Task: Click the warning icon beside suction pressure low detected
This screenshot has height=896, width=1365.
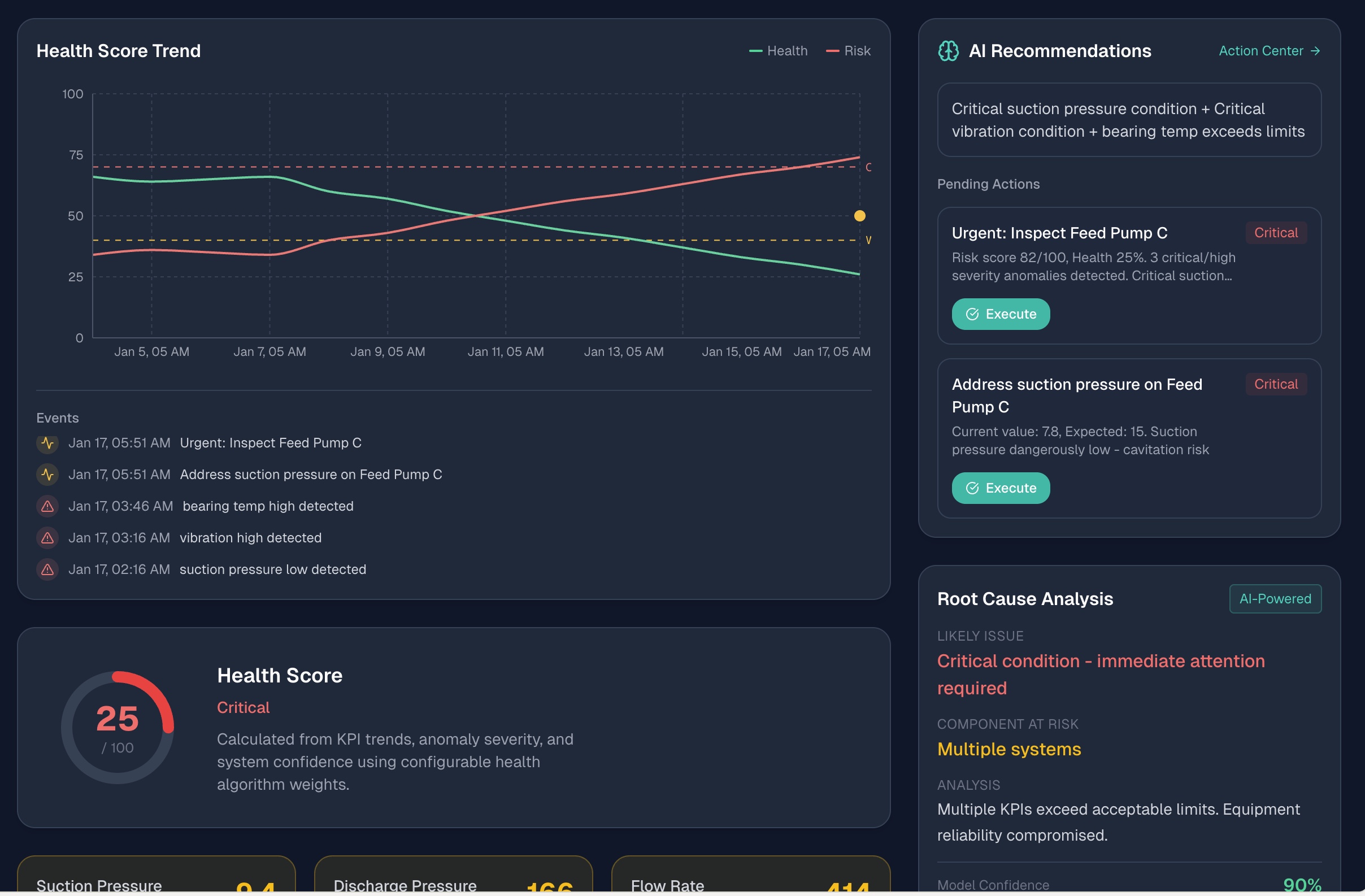Action: (47, 569)
